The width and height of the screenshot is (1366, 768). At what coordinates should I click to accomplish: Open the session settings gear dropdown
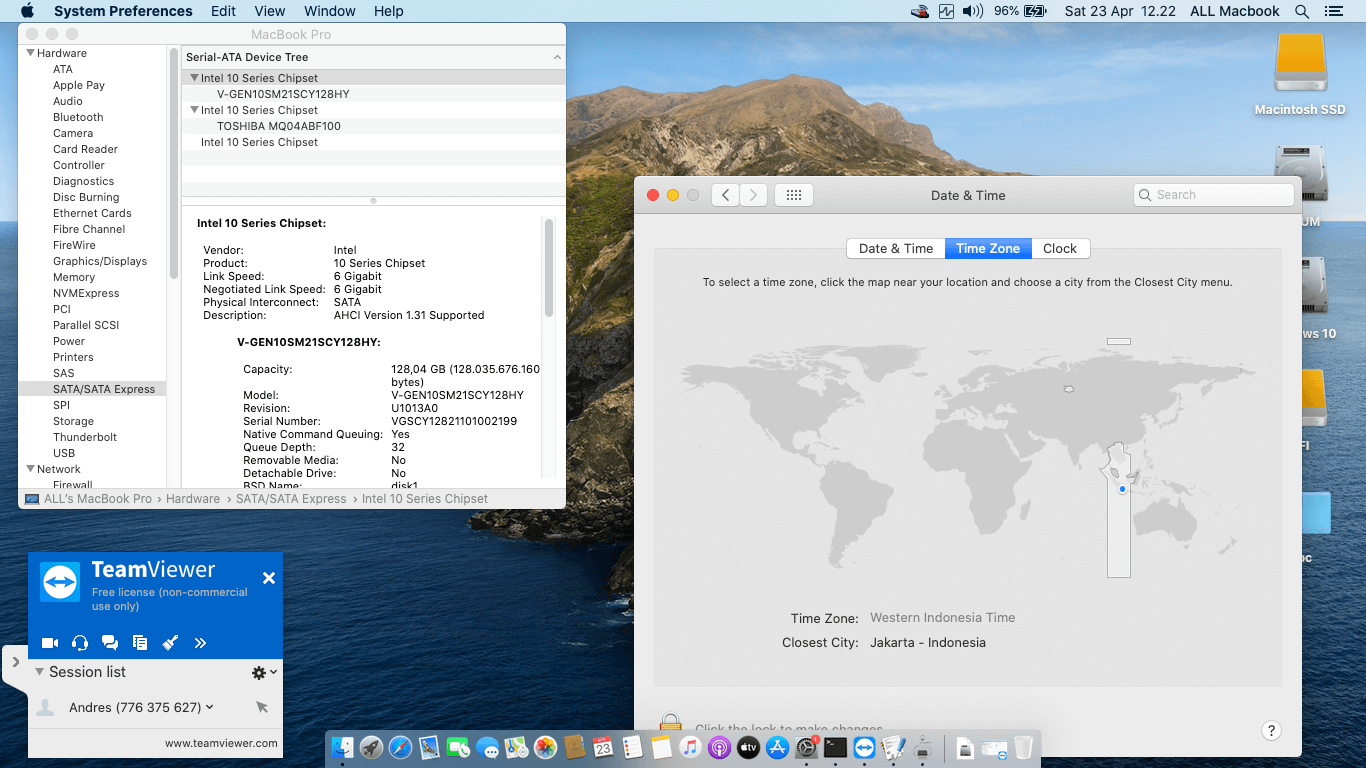[x=264, y=673]
